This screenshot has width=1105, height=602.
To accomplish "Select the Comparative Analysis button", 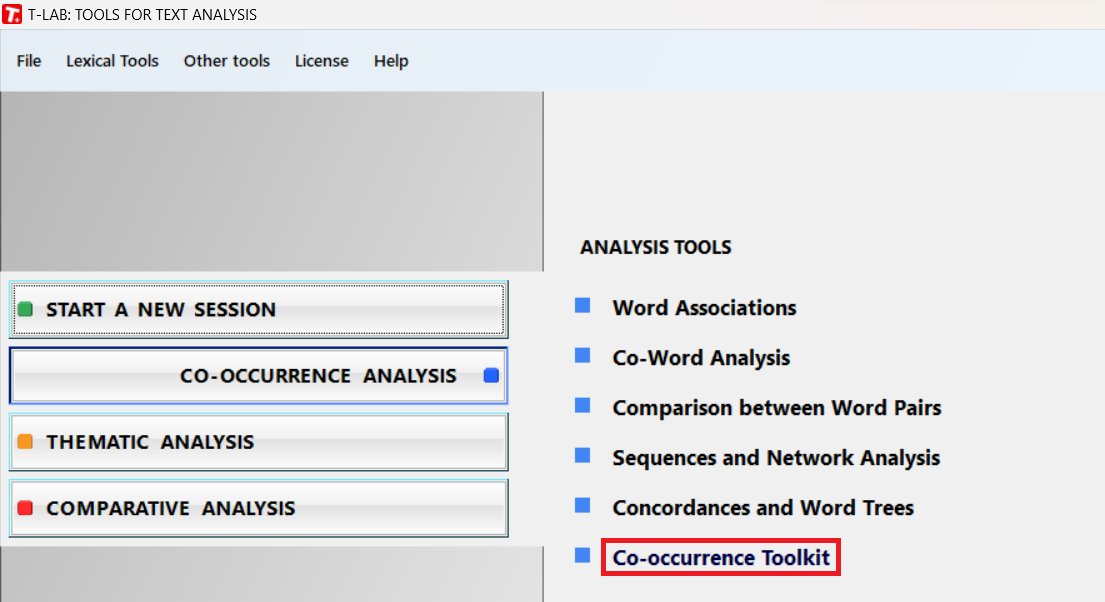I will click(x=259, y=508).
